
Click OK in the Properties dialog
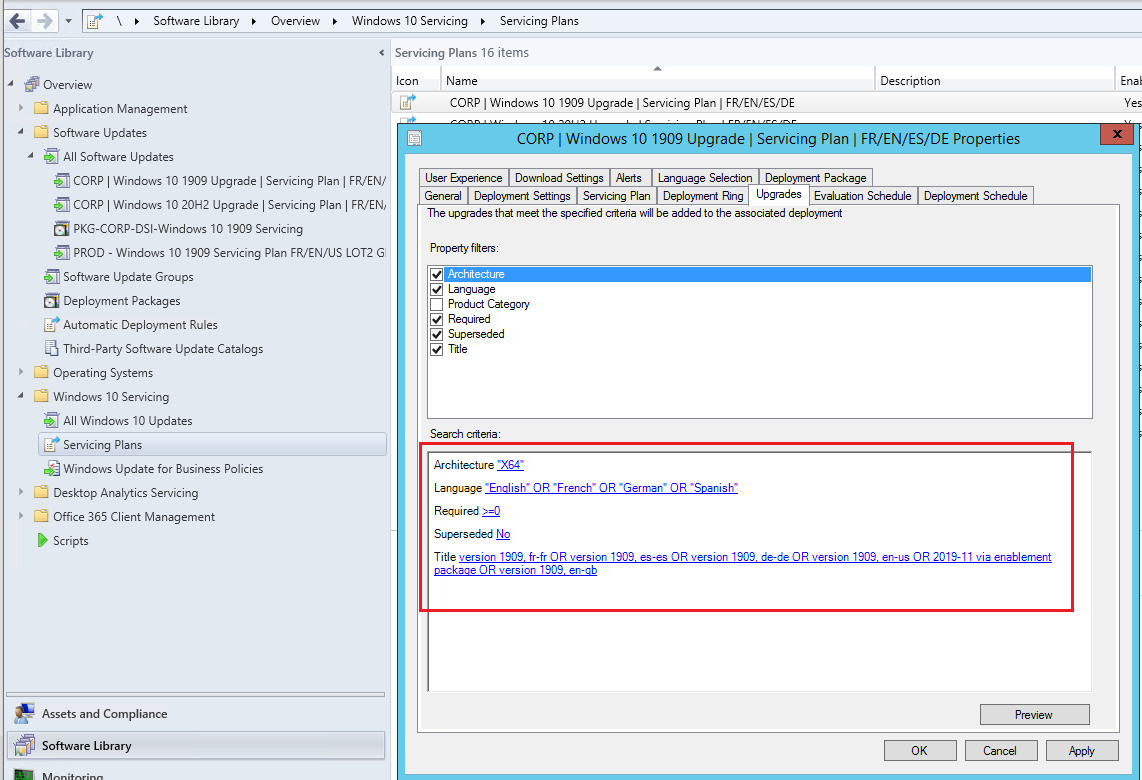(920, 750)
